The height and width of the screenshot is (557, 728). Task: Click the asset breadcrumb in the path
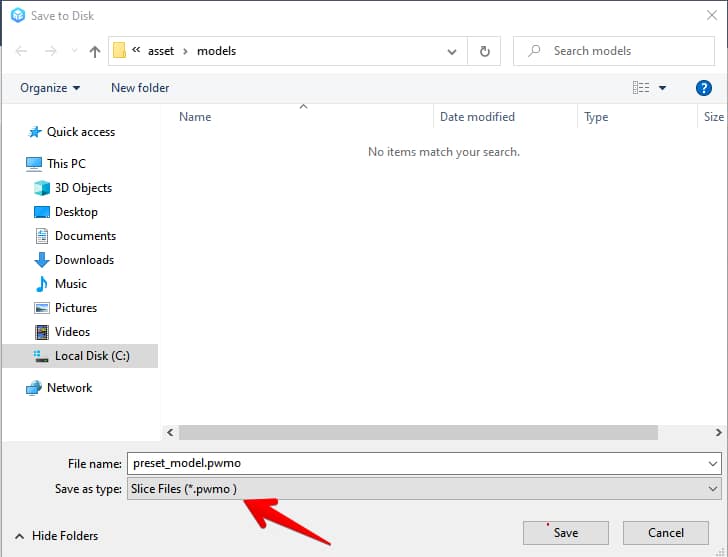click(x=161, y=51)
